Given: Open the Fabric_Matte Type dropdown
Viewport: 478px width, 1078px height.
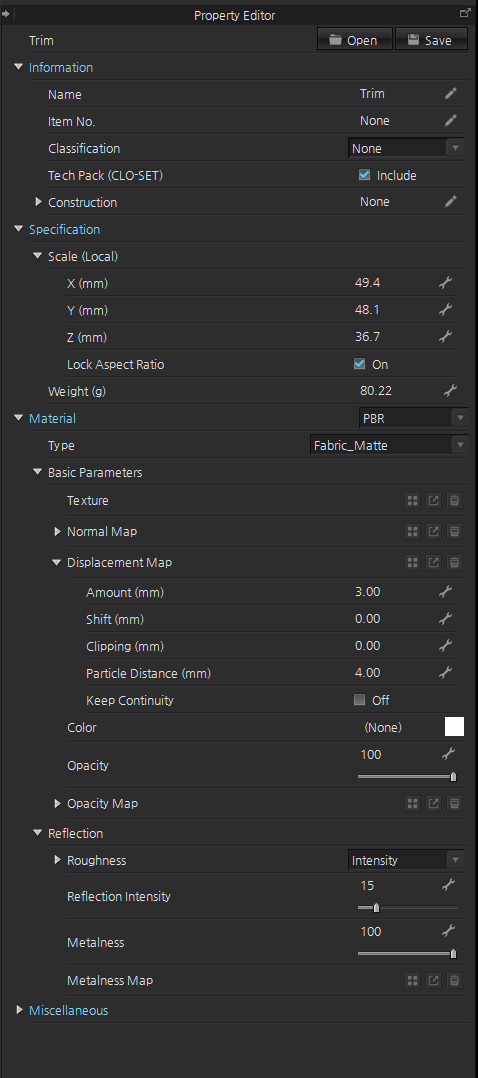Looking at the screenshot, I should (x=389, y=445).
